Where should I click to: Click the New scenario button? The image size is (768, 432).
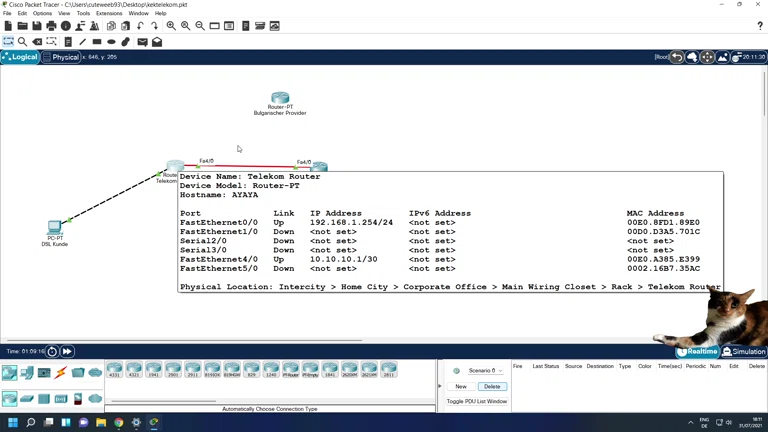click(x=461, y=386)
